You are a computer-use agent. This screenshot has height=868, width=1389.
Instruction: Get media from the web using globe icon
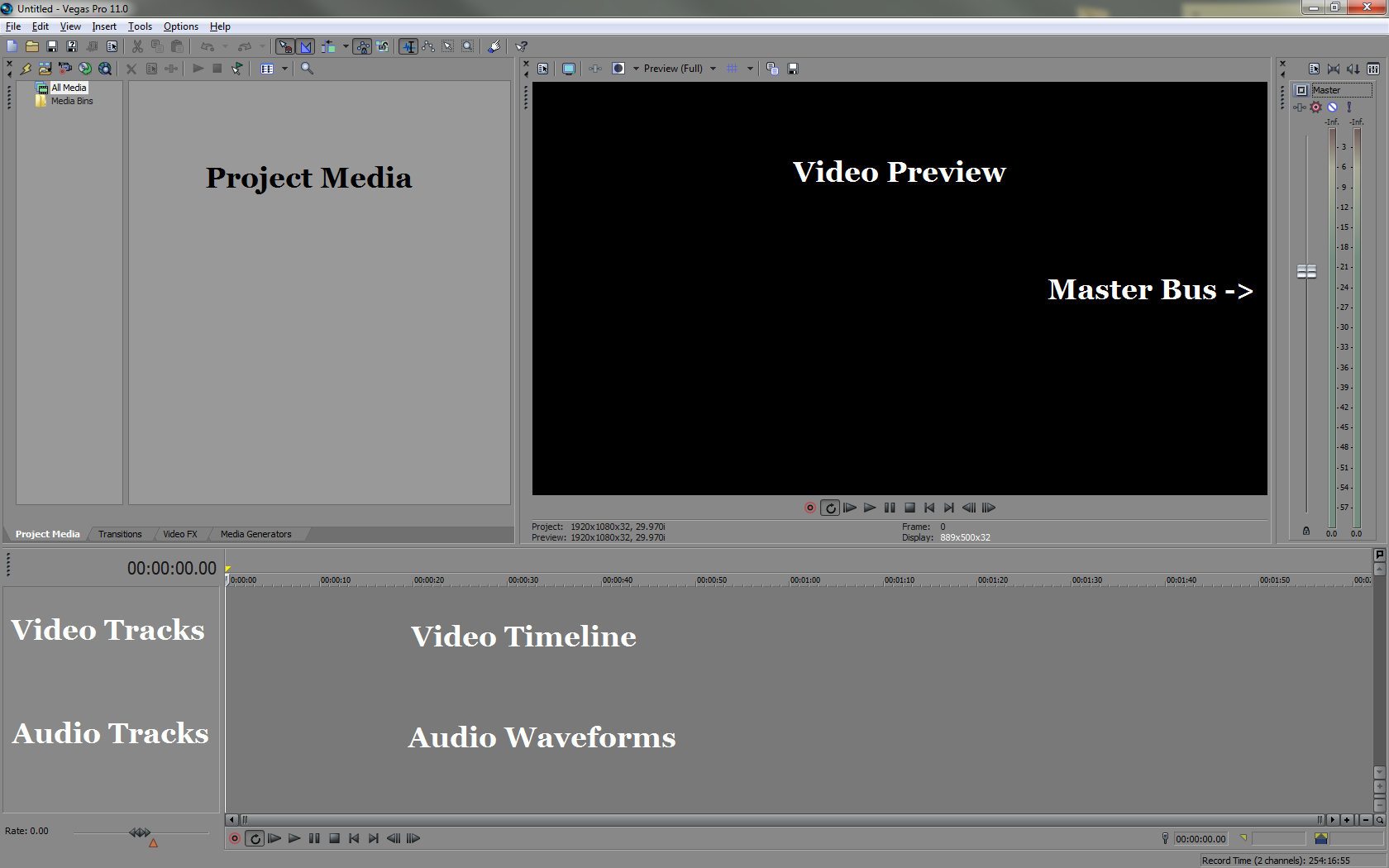pyautogui.click(x=106, y=69)
